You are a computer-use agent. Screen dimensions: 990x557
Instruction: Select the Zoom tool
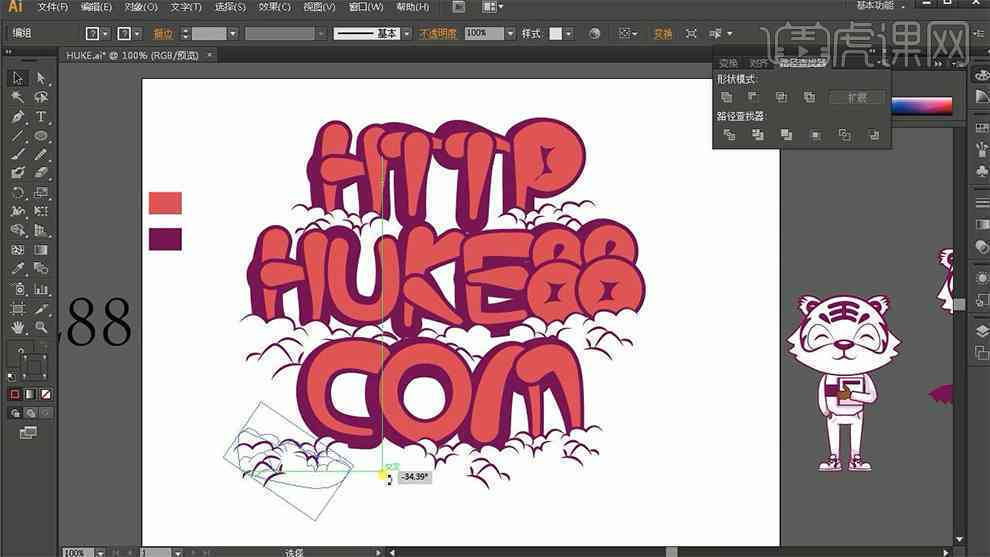(41, 327)
